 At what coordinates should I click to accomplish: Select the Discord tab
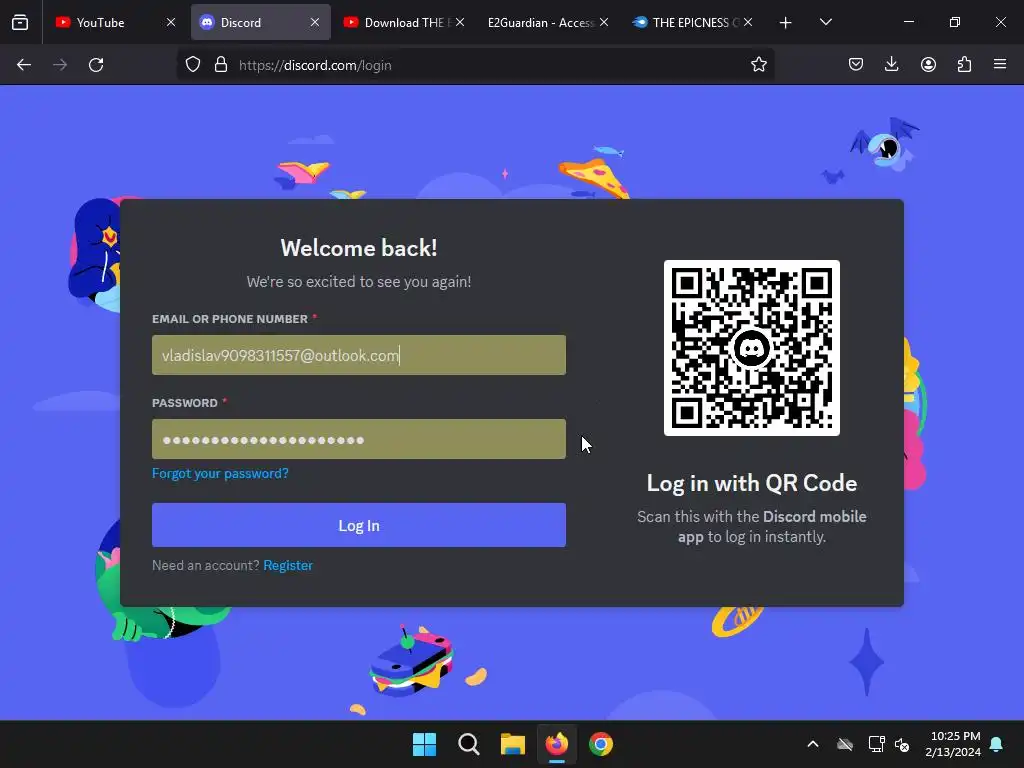tap(261, 22)
